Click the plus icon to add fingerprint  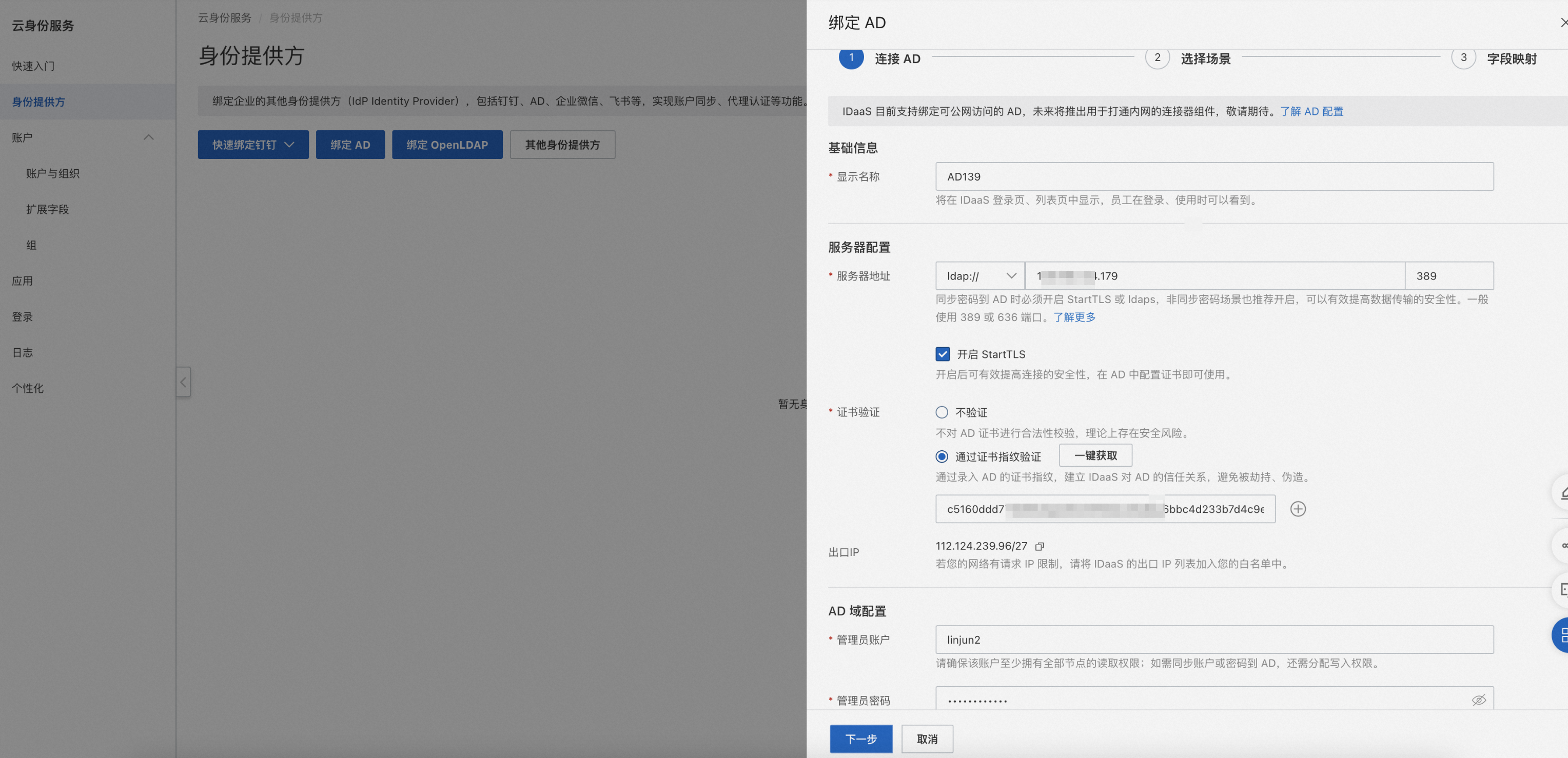click(x=1298, y=509)
